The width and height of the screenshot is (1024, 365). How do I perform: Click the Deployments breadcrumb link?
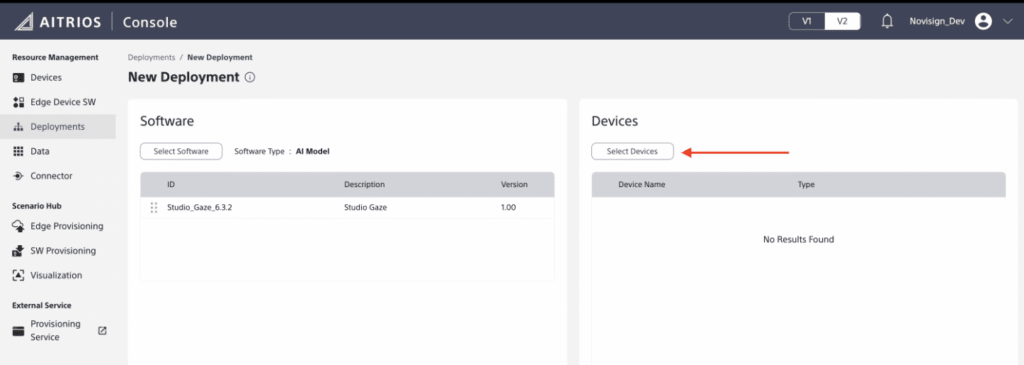152,57
